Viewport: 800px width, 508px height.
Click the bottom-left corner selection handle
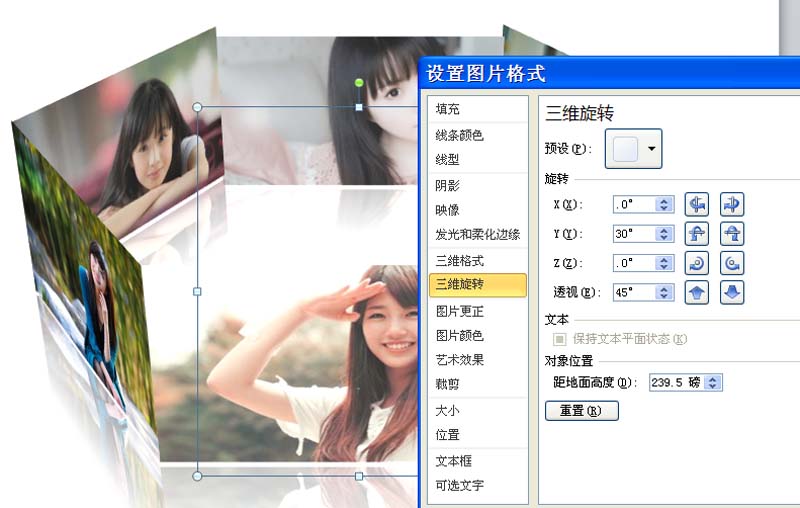click(x=197, y=476)
